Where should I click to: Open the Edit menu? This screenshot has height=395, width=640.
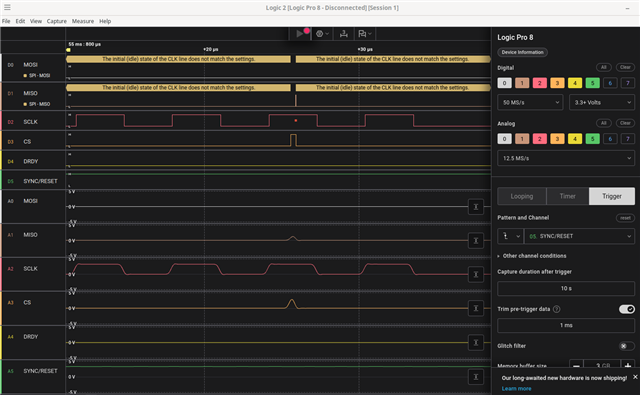[20, 21]
